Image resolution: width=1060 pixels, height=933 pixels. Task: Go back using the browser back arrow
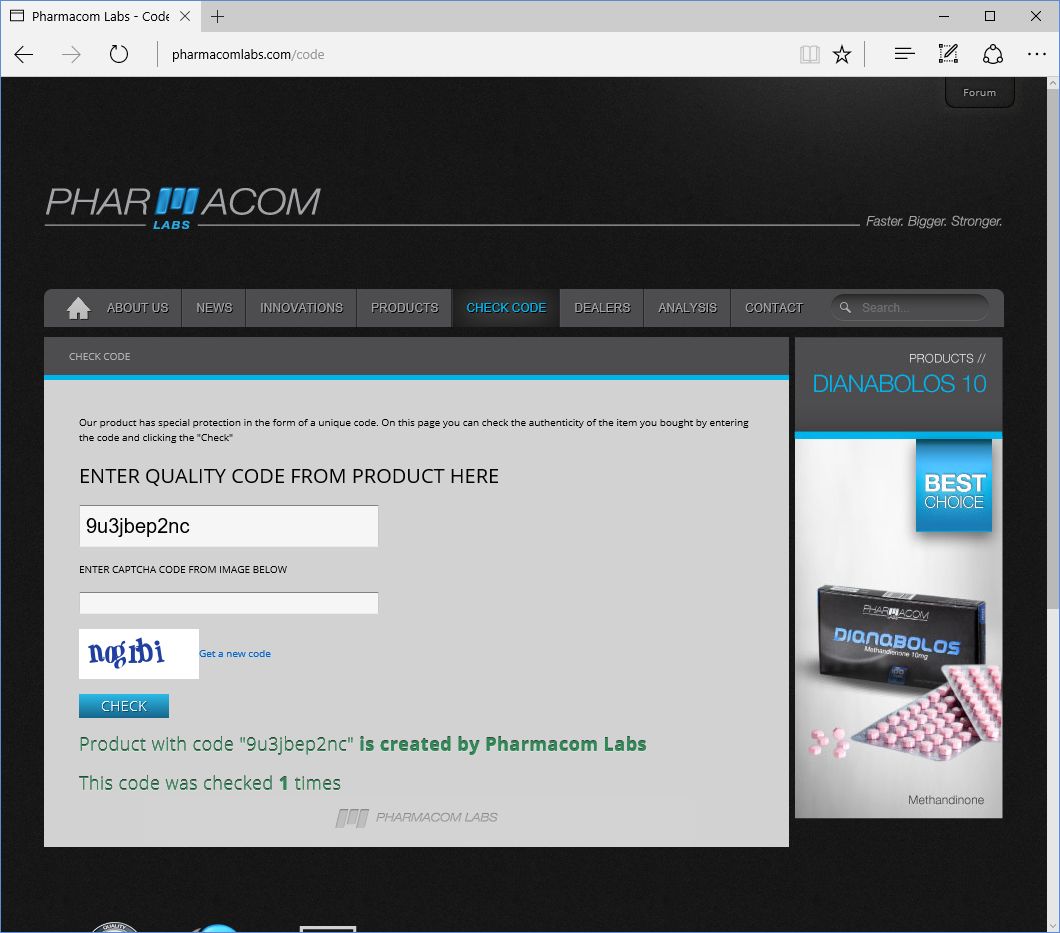(x=24, y=54)
